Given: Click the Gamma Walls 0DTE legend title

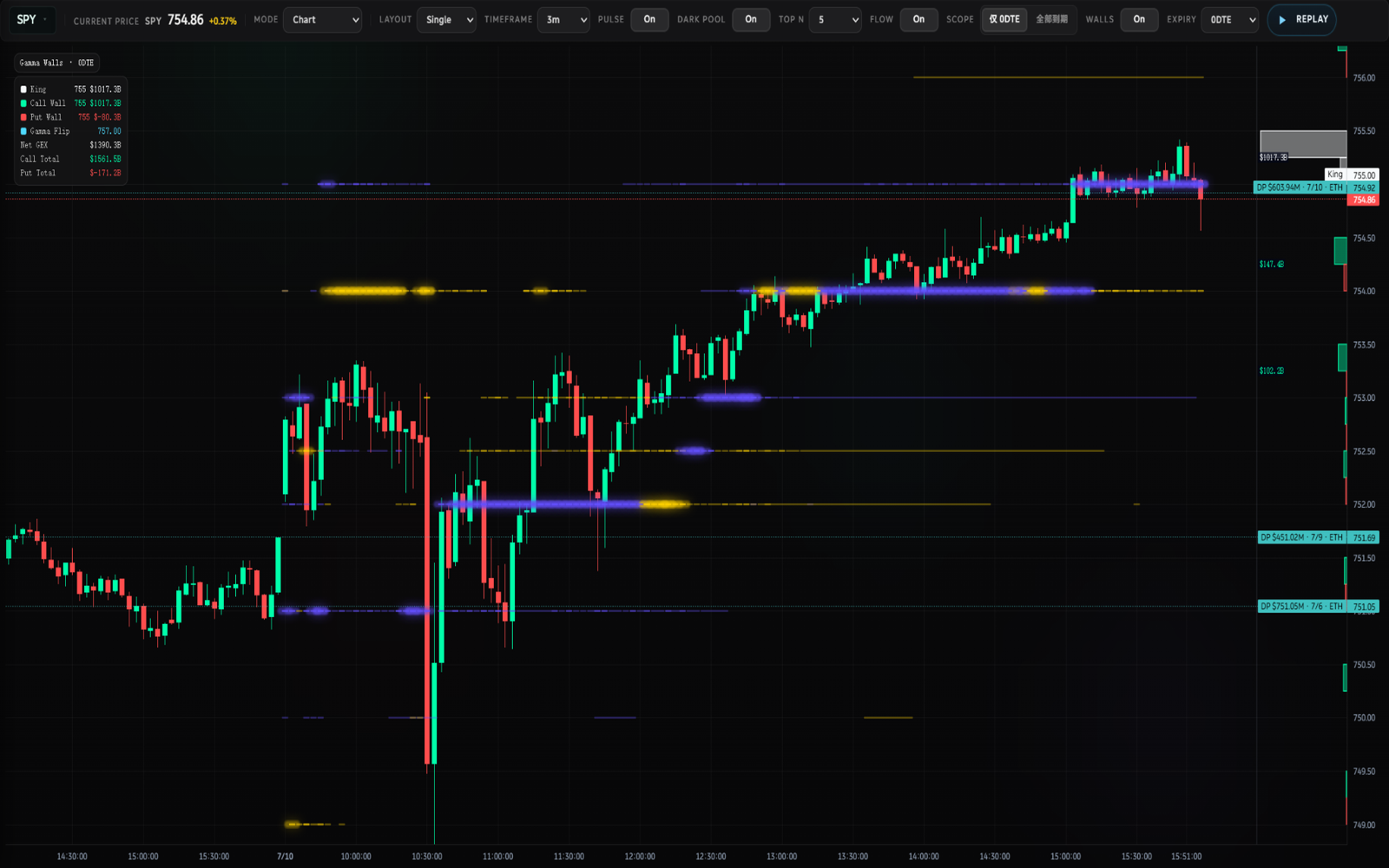Looking at the screenshot, I should coord(57,62).
